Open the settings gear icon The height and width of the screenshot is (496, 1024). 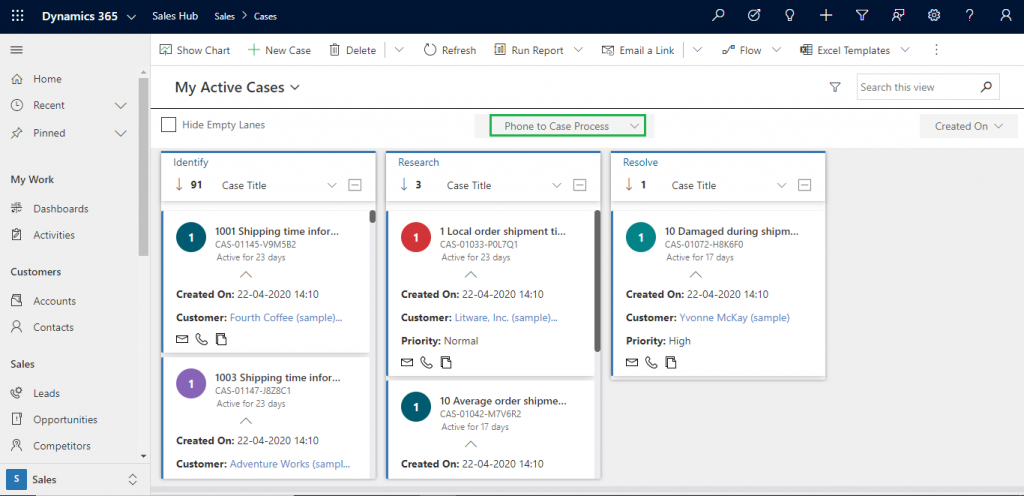coord(934,16)
